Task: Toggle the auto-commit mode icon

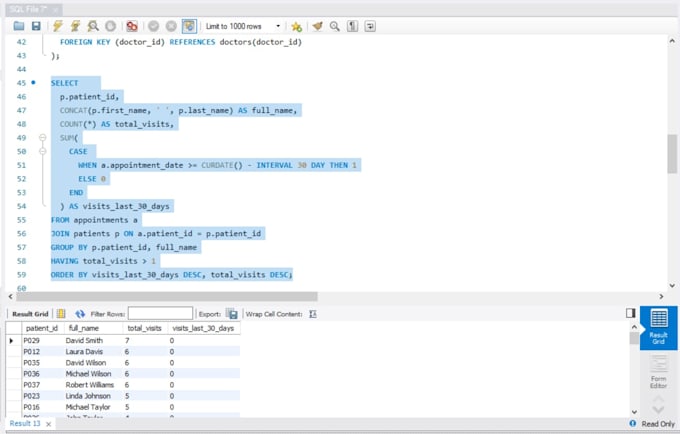Action: coord(189,26)
